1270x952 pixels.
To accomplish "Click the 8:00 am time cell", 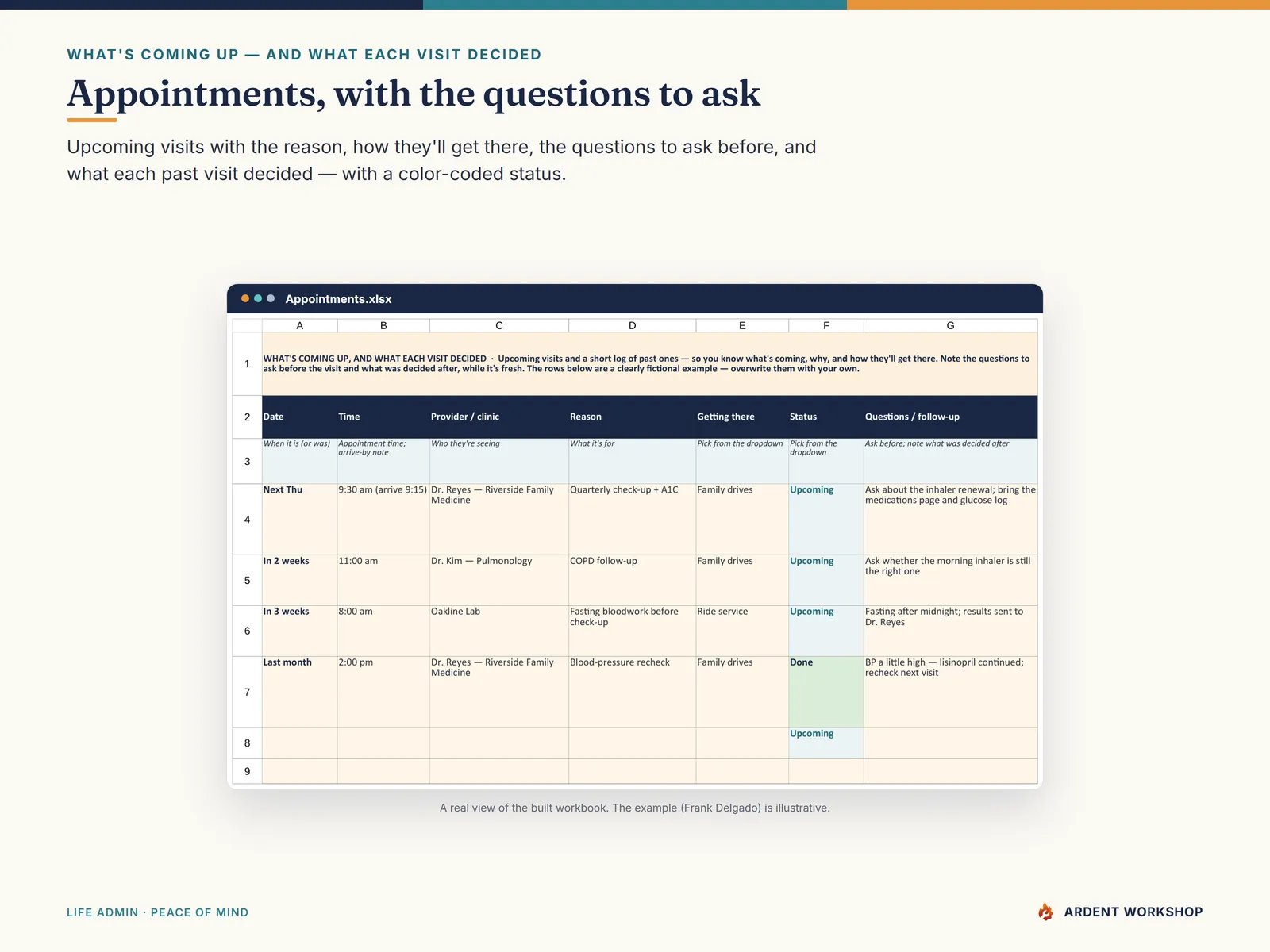I will point(383,631).
